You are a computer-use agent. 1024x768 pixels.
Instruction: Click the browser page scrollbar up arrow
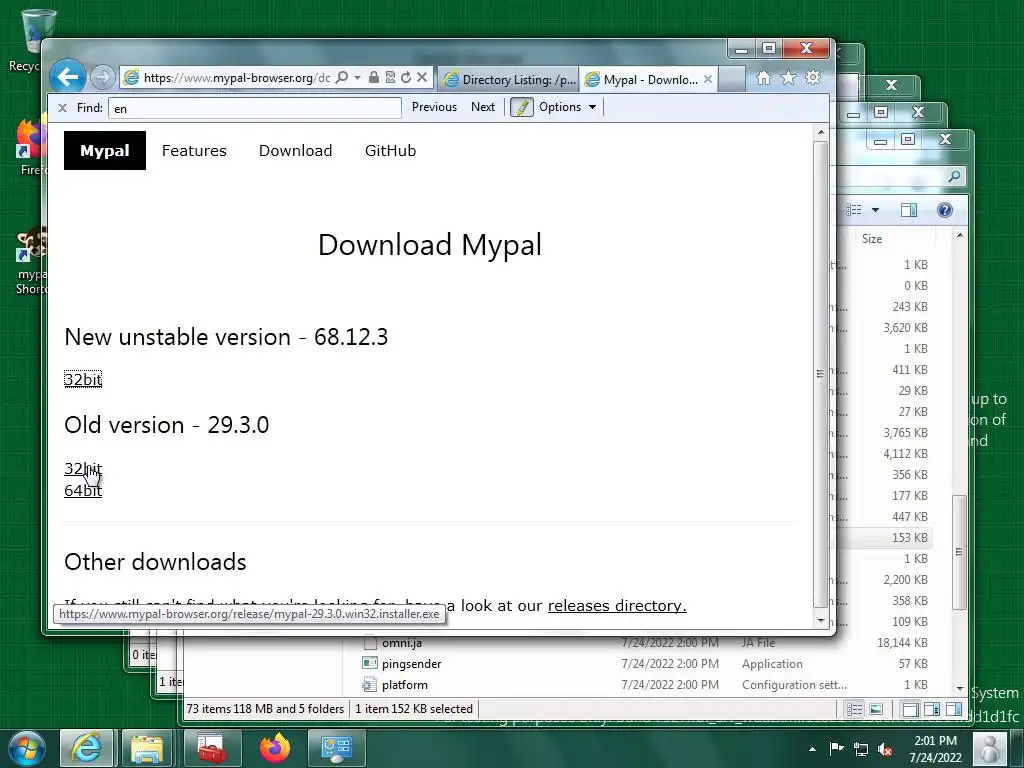click(x=821, y=133)
